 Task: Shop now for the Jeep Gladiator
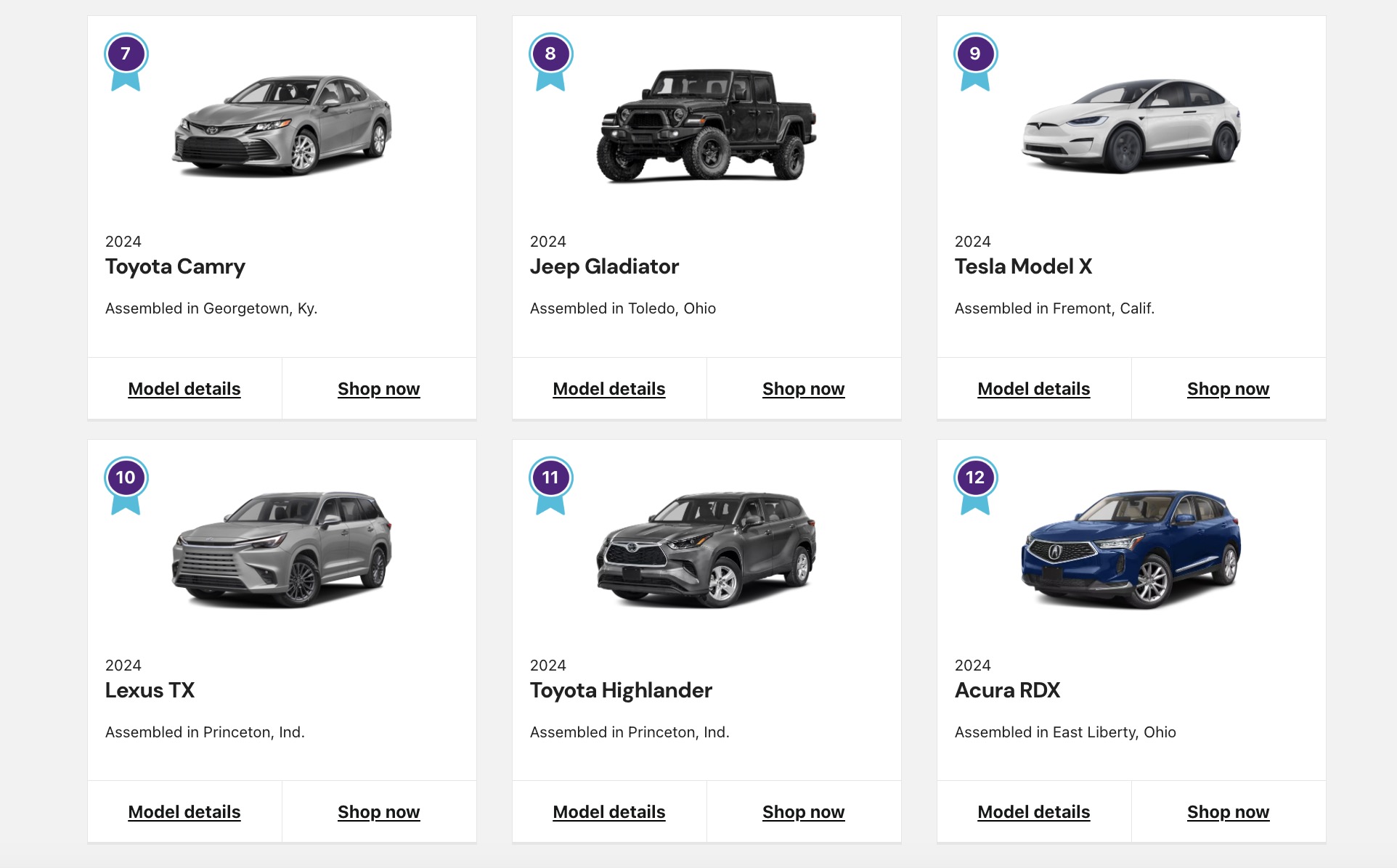point(803,389)
